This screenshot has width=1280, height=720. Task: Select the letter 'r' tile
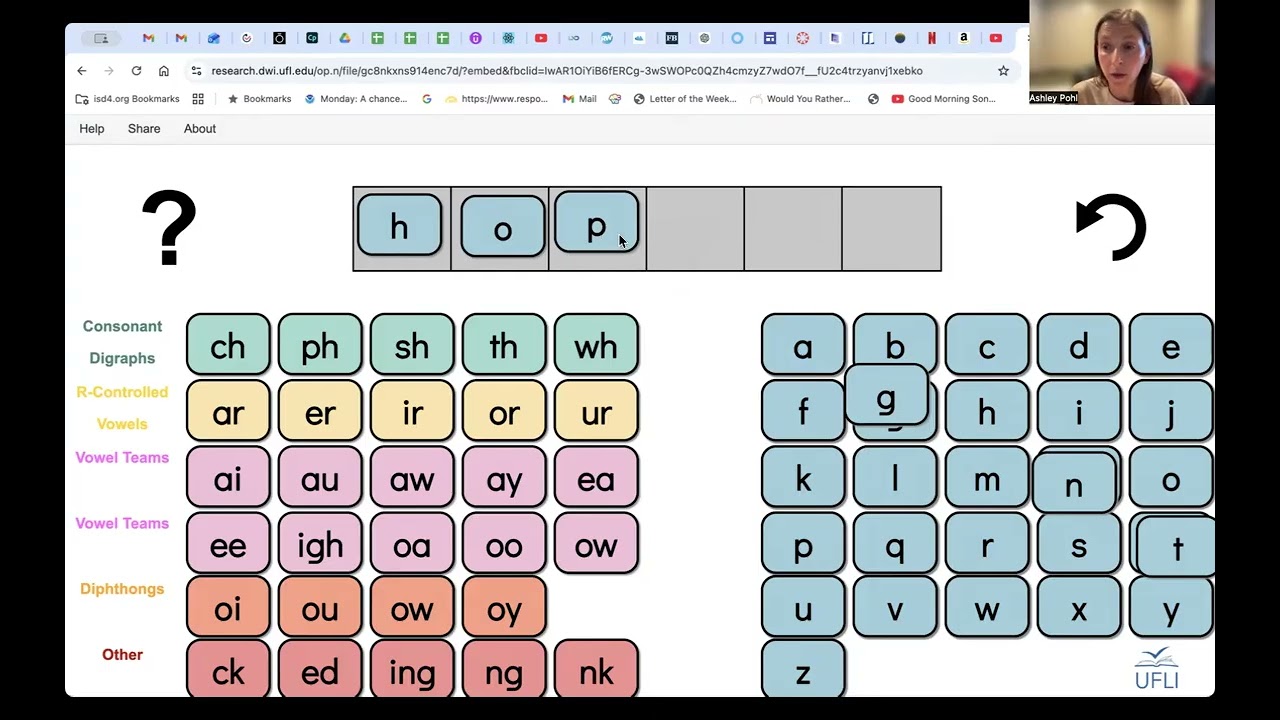point(987,544)
